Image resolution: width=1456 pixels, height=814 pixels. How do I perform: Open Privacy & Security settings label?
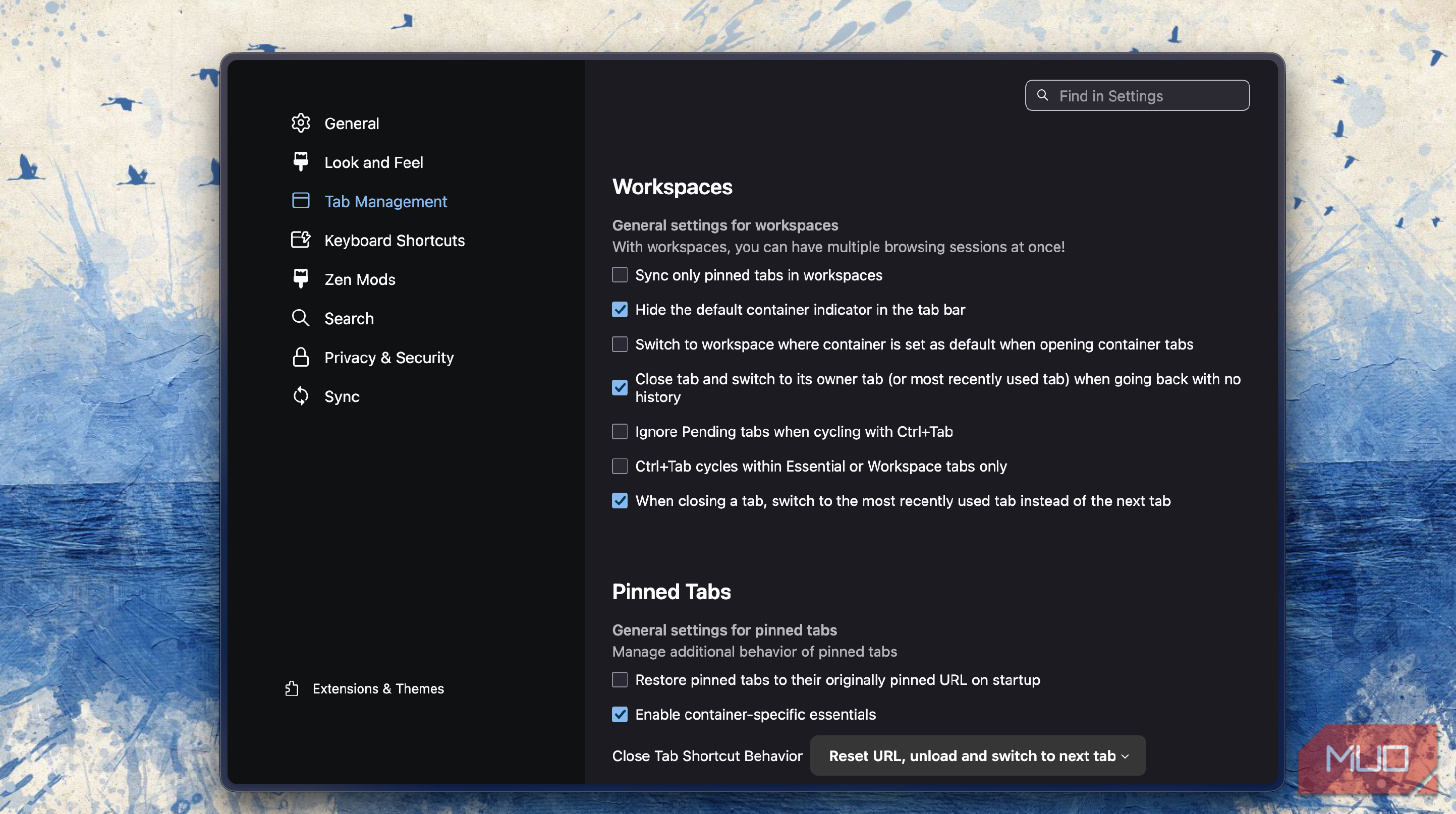point(389,357)
